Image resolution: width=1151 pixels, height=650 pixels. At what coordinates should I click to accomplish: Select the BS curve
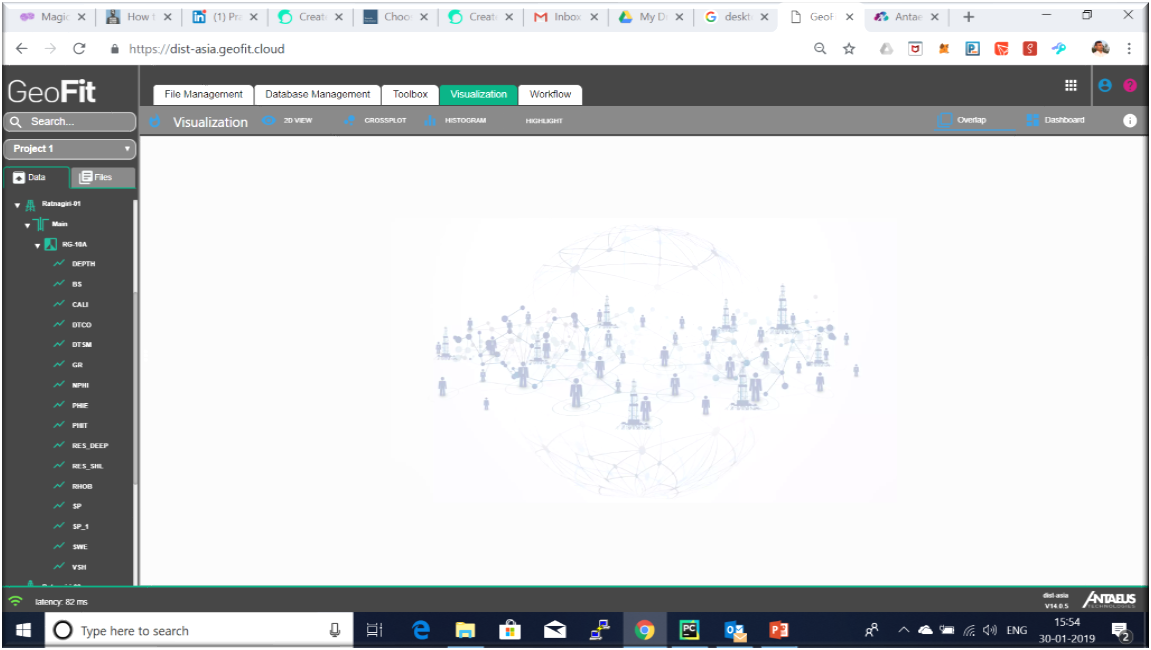click(x=77, y=284)
